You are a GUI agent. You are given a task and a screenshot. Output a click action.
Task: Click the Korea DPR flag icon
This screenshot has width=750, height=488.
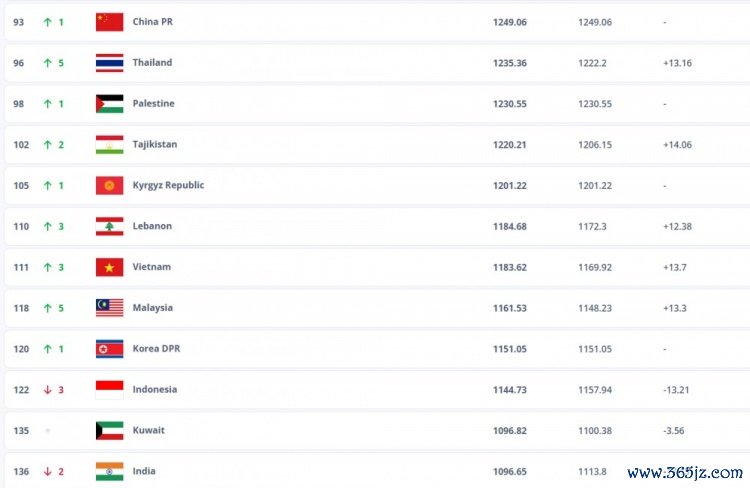tap(109, 349)
